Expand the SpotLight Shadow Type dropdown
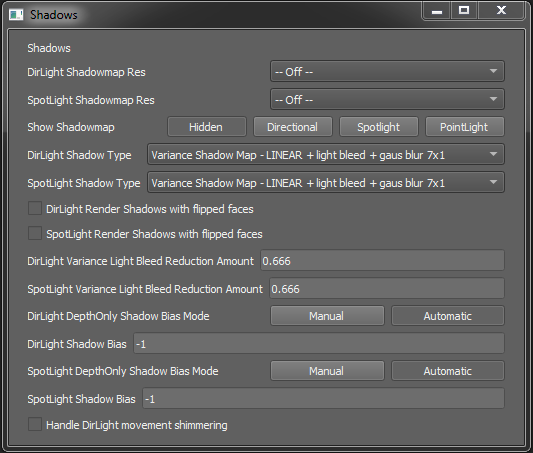 (x=326, y=182)
